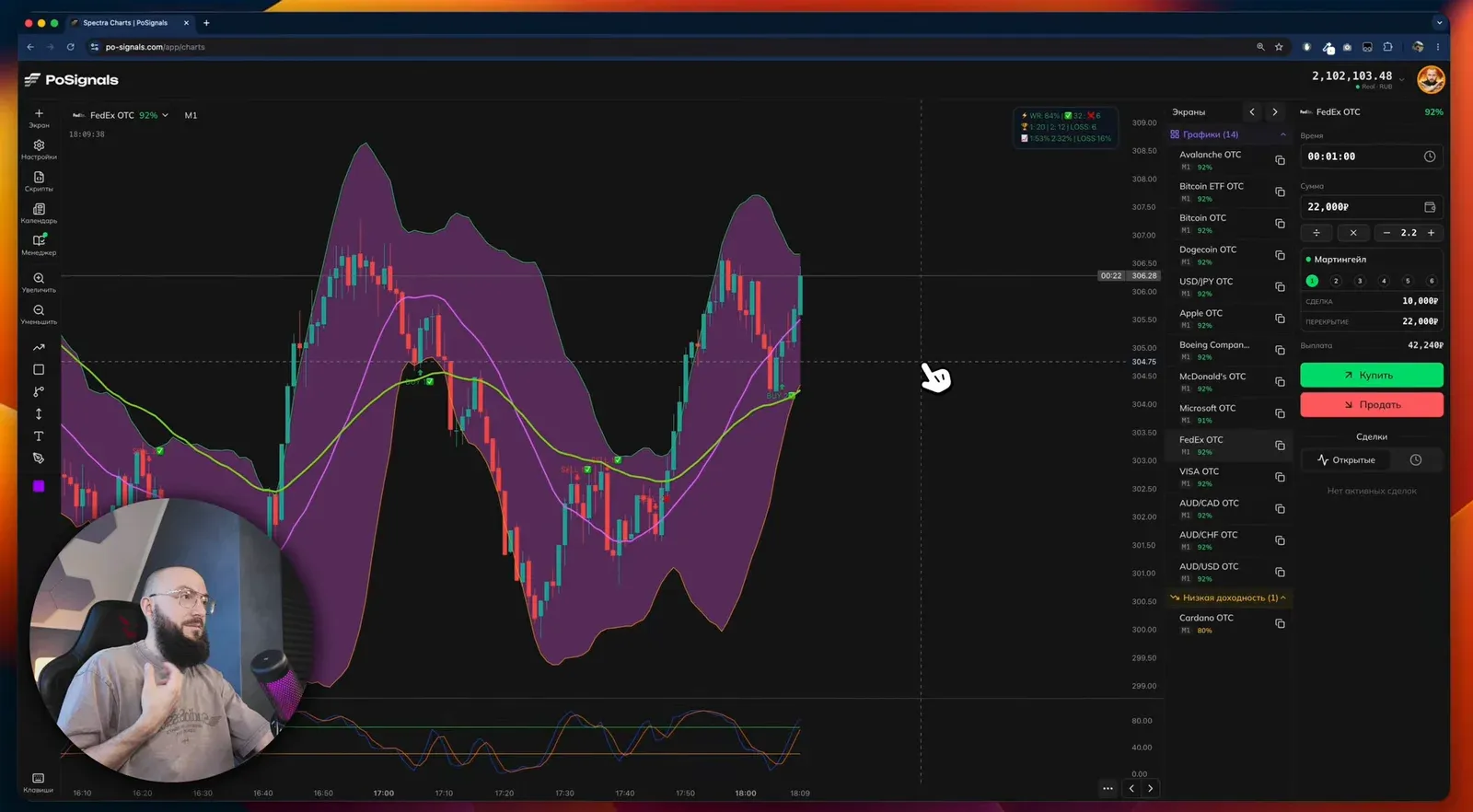This screenshot has height=812, width=1473.
Task: Select Martingale step 1
Action: pos(1312,281)
